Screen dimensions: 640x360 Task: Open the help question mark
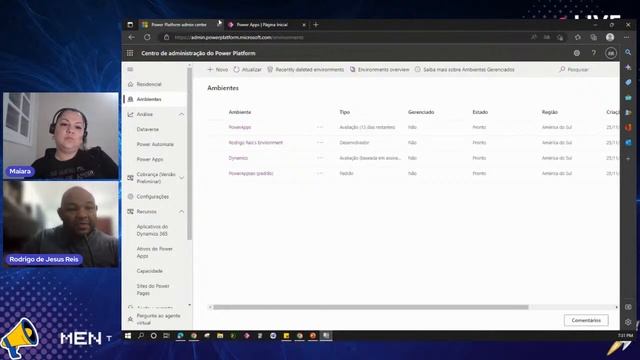(594, 53)
